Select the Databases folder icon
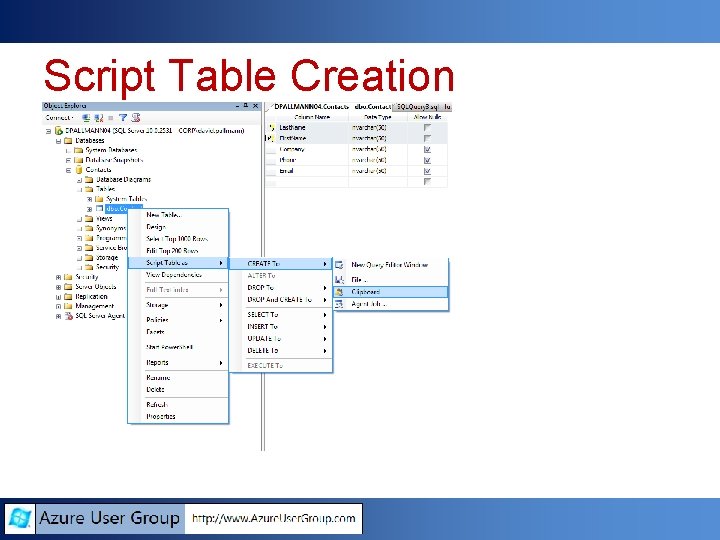Screen dimensions: 720x540 point(68,141)
